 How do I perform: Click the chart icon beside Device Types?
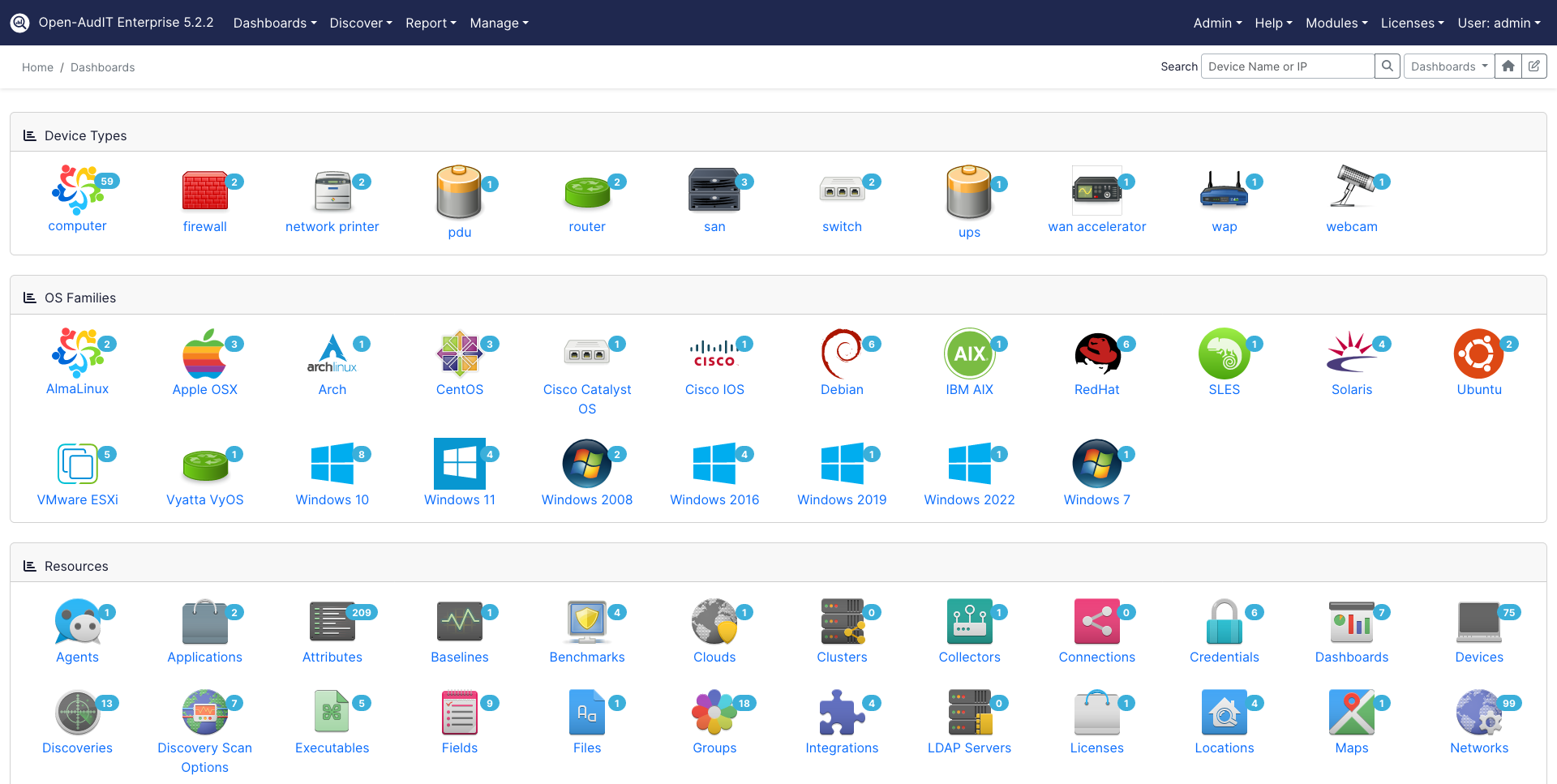point(31,135)
